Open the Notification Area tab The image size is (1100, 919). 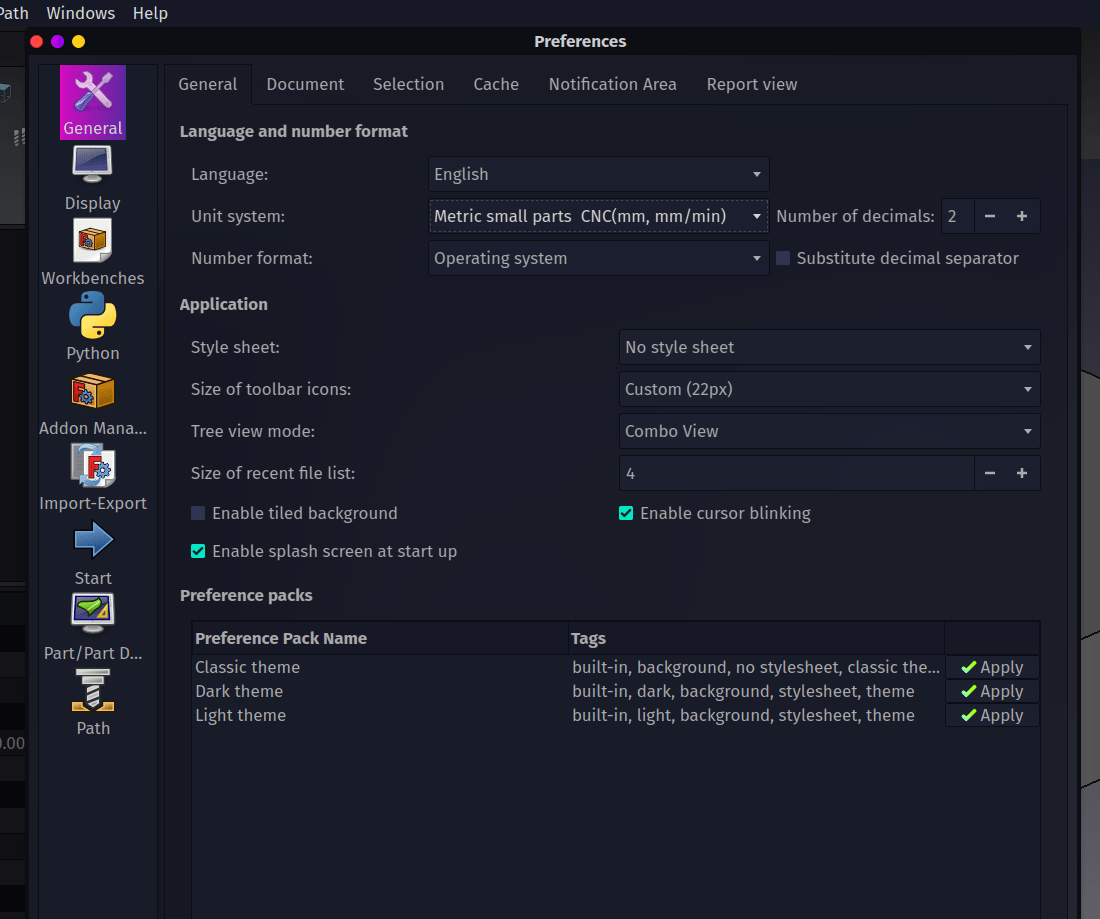pyautogui.click(x=612, y=84)
